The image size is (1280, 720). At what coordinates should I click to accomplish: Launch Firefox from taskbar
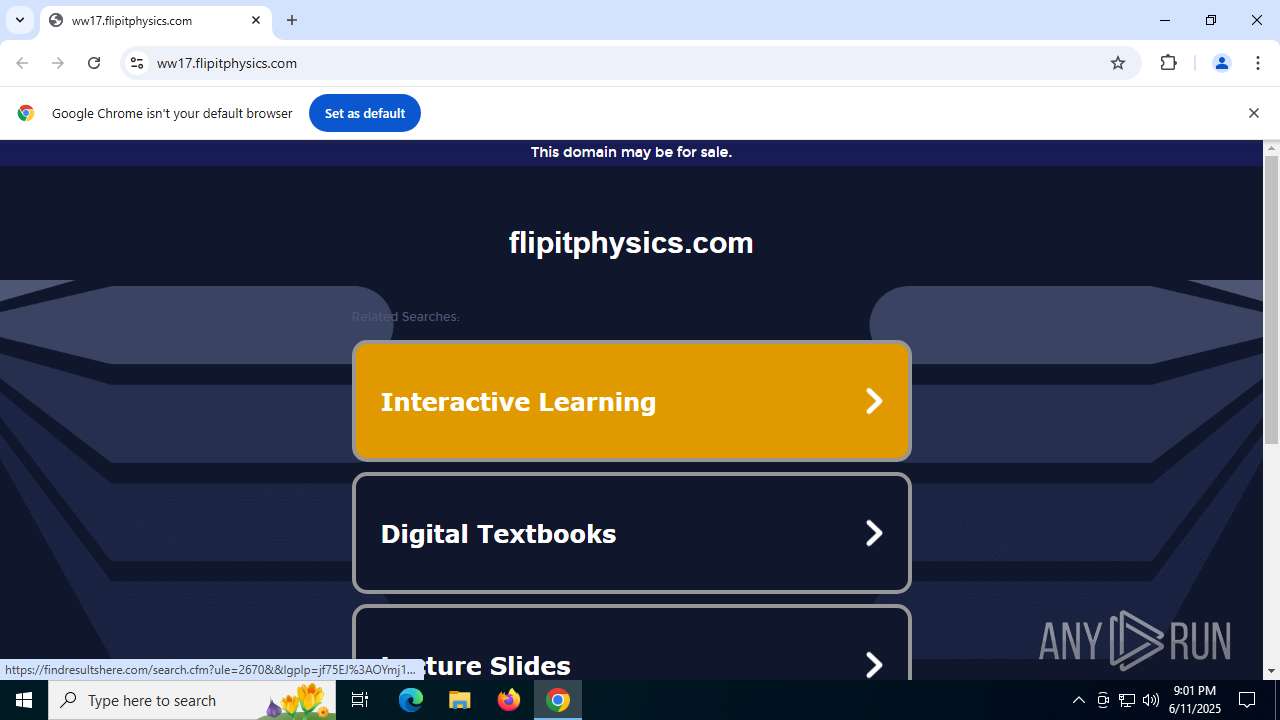[509, 700]
